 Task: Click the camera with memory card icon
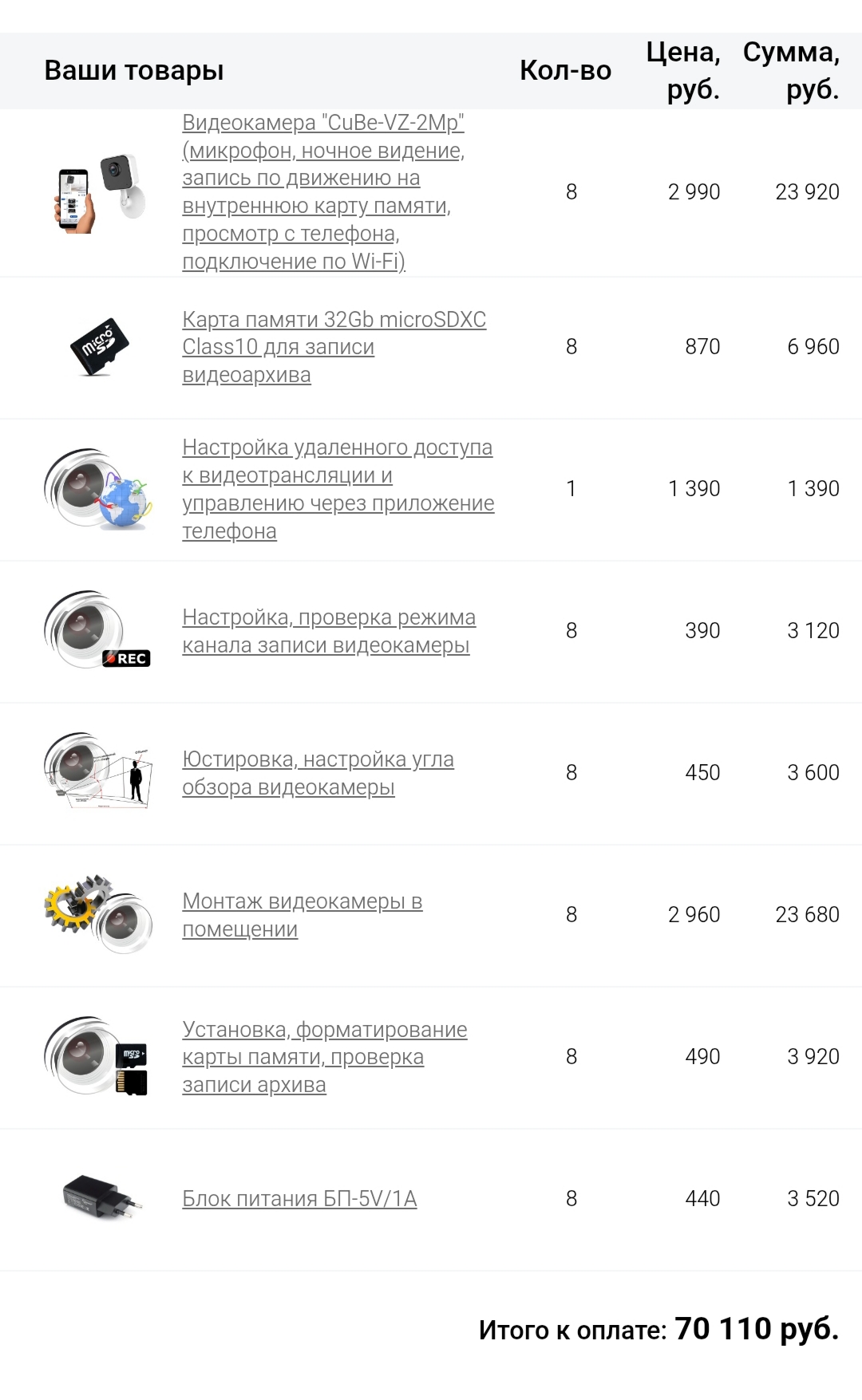(98, 1056)
